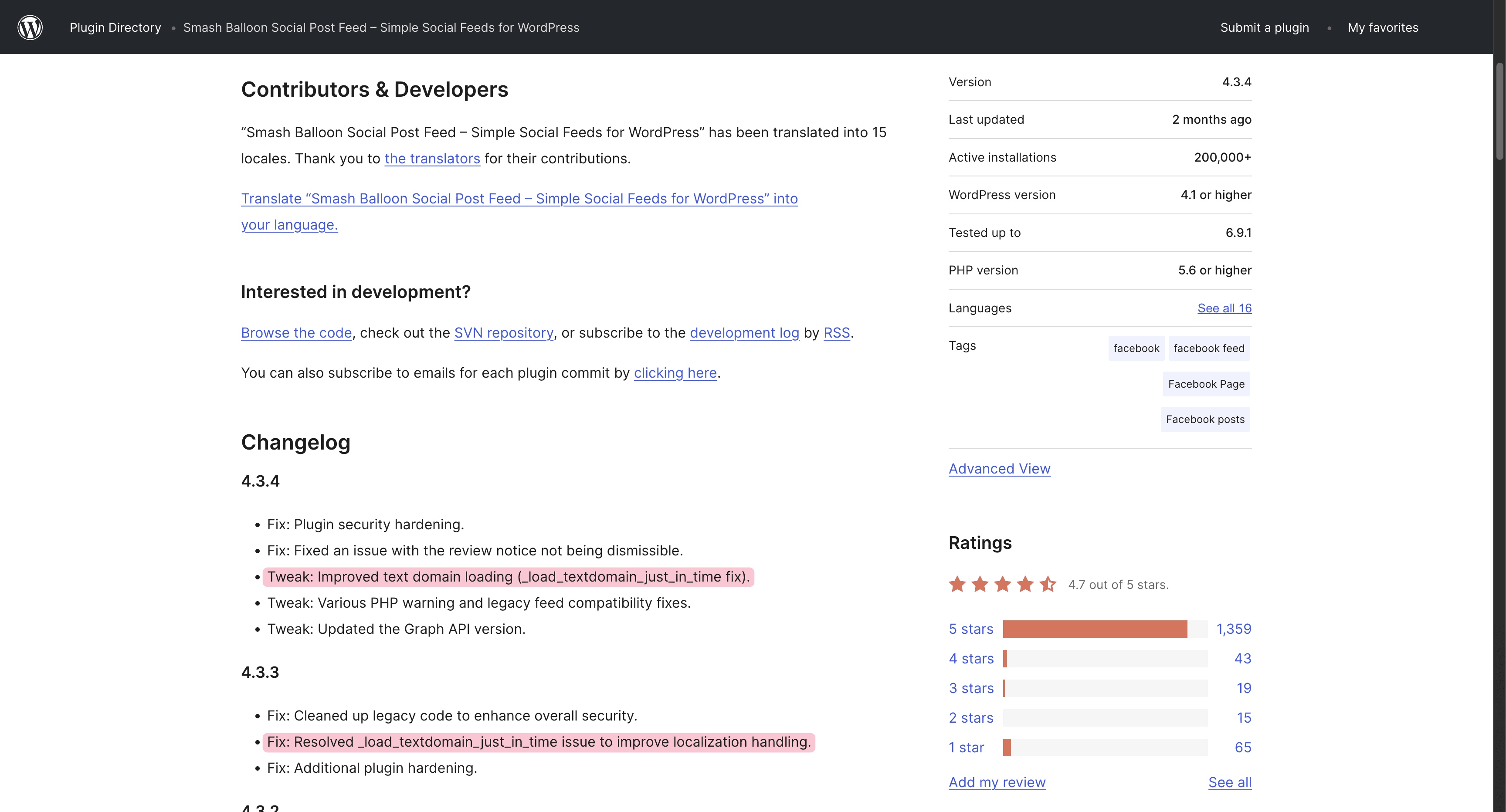Go to My favorites

tap(1383, 27)
